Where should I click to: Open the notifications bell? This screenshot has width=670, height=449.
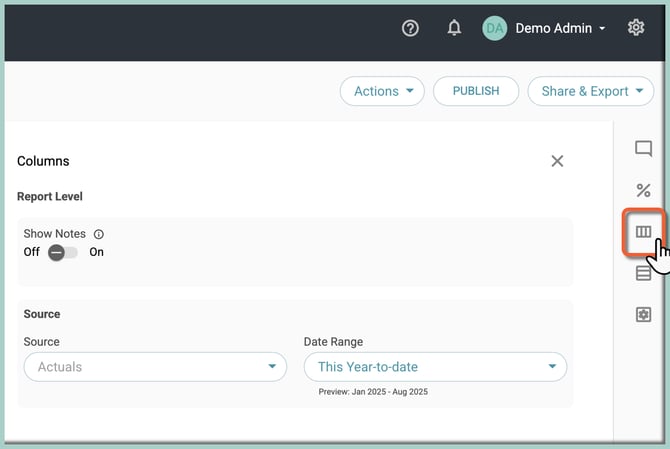(x=454, y=29)
